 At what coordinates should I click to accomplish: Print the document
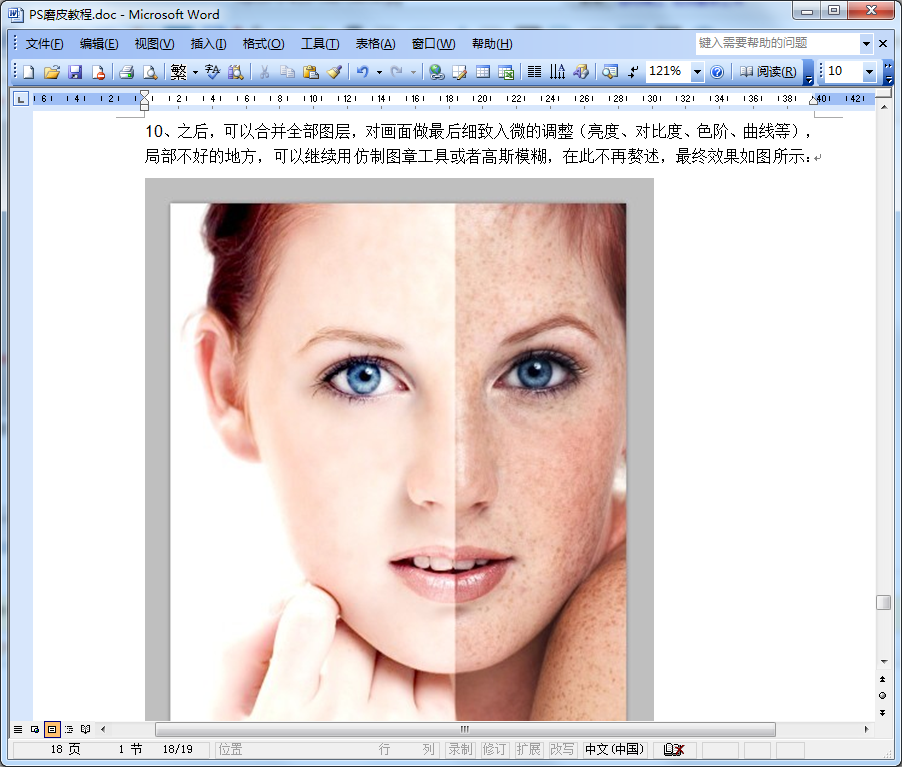[x=127, y=72]
